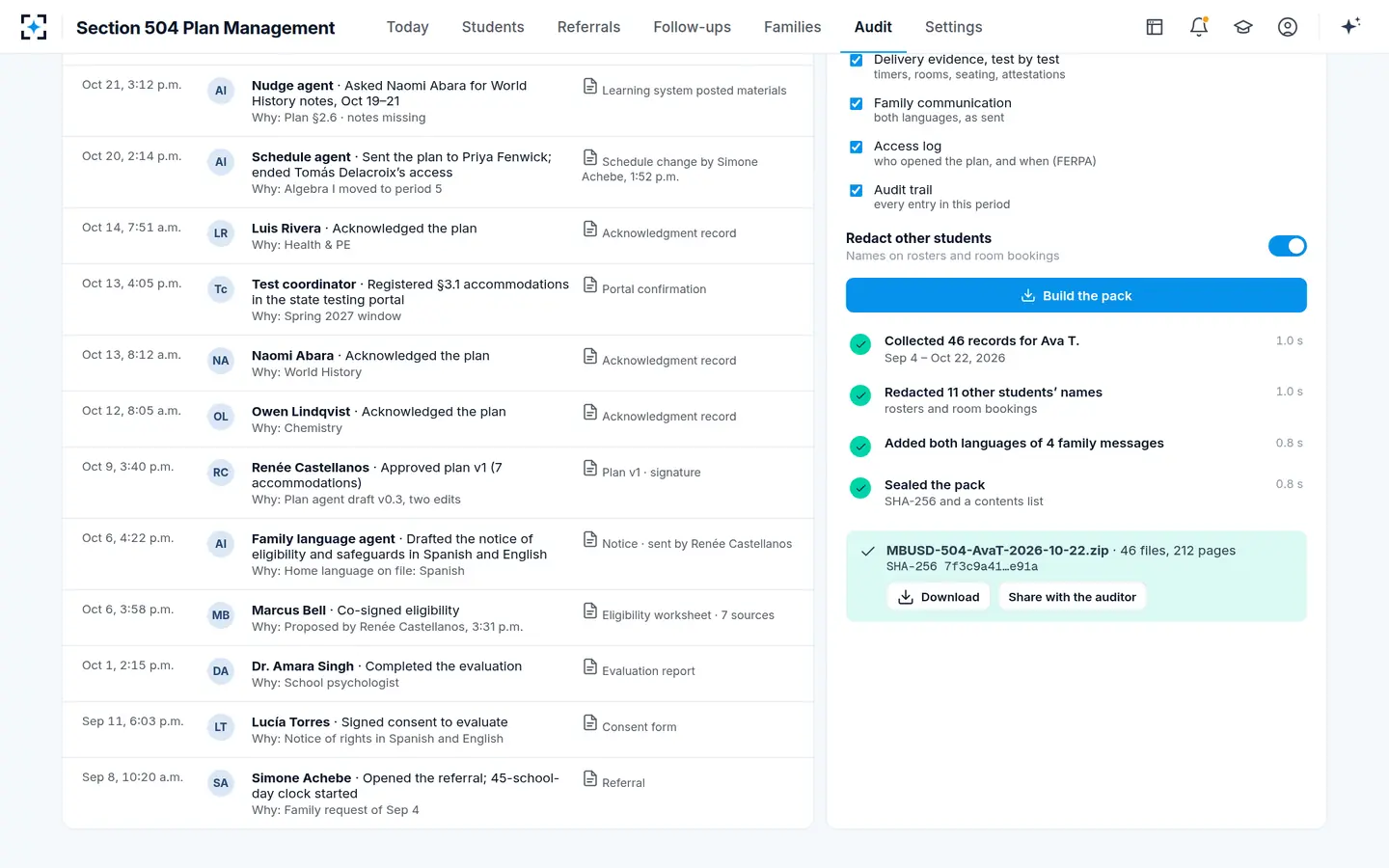This screenshot has height=868, width=1389.
Task: Navigate to Families tab
Action: pyautogui.click(x=793, y=27)
